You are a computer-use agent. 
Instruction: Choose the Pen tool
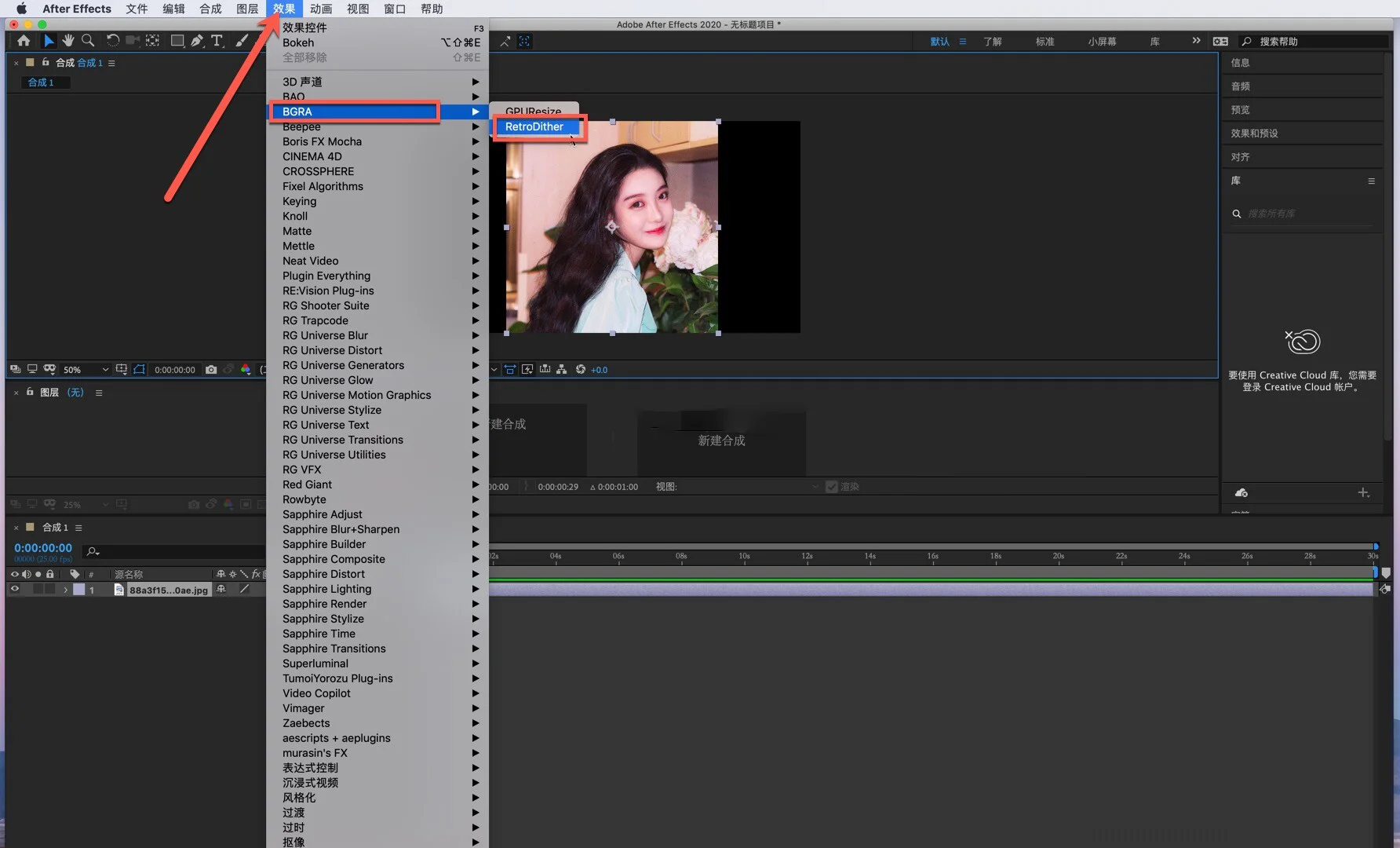tap(197, 41)
